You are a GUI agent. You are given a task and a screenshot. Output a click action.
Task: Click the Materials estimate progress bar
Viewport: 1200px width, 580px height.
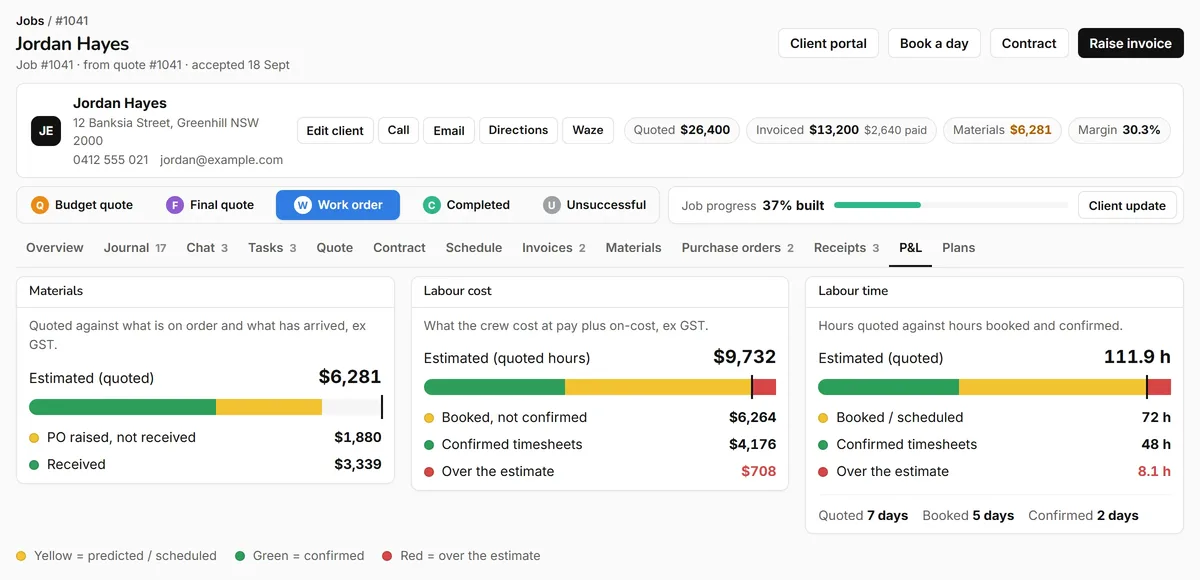pos(205,407)
